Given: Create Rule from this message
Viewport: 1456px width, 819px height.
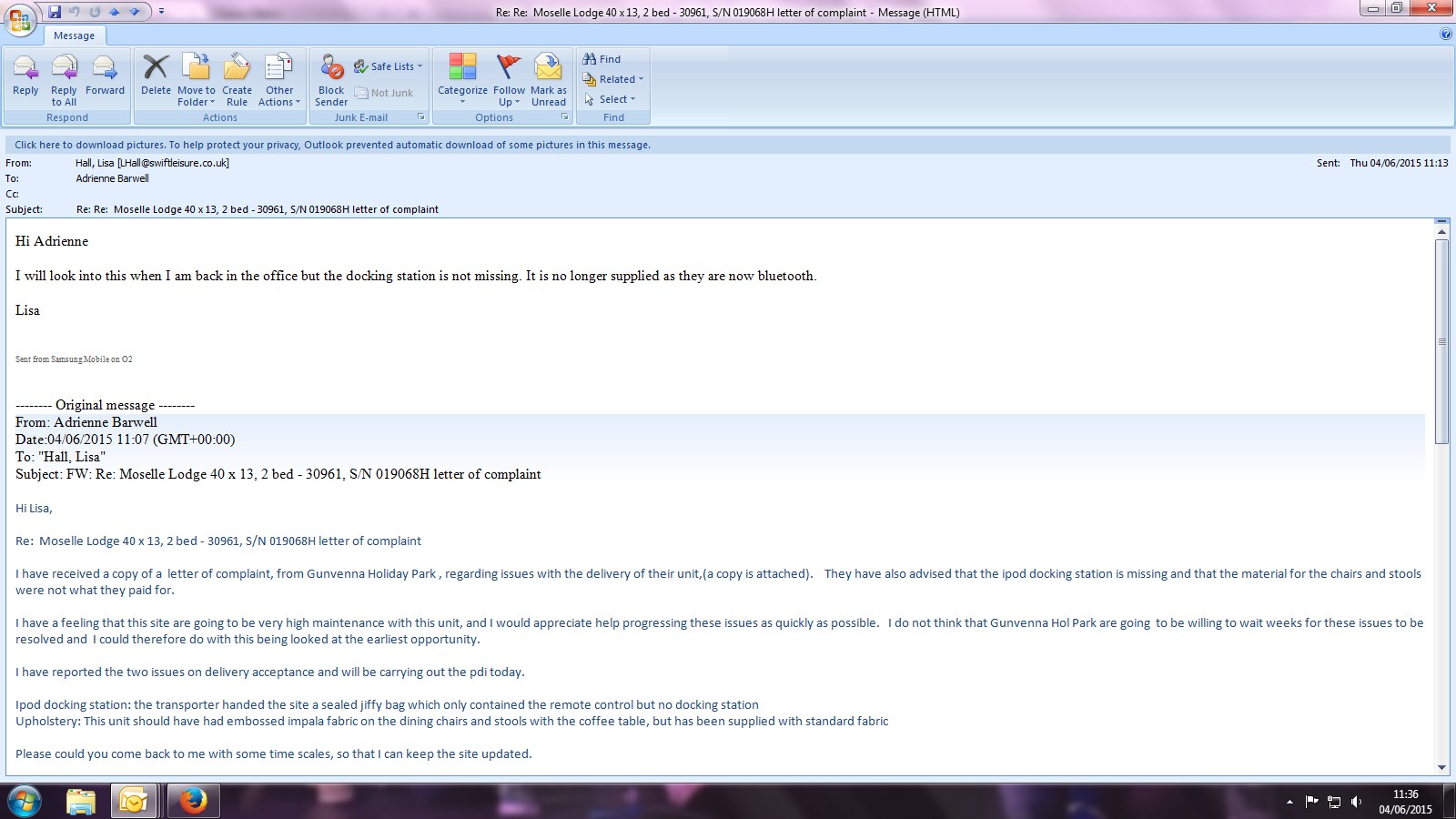Looking at the screenshot, I should 237,79.
